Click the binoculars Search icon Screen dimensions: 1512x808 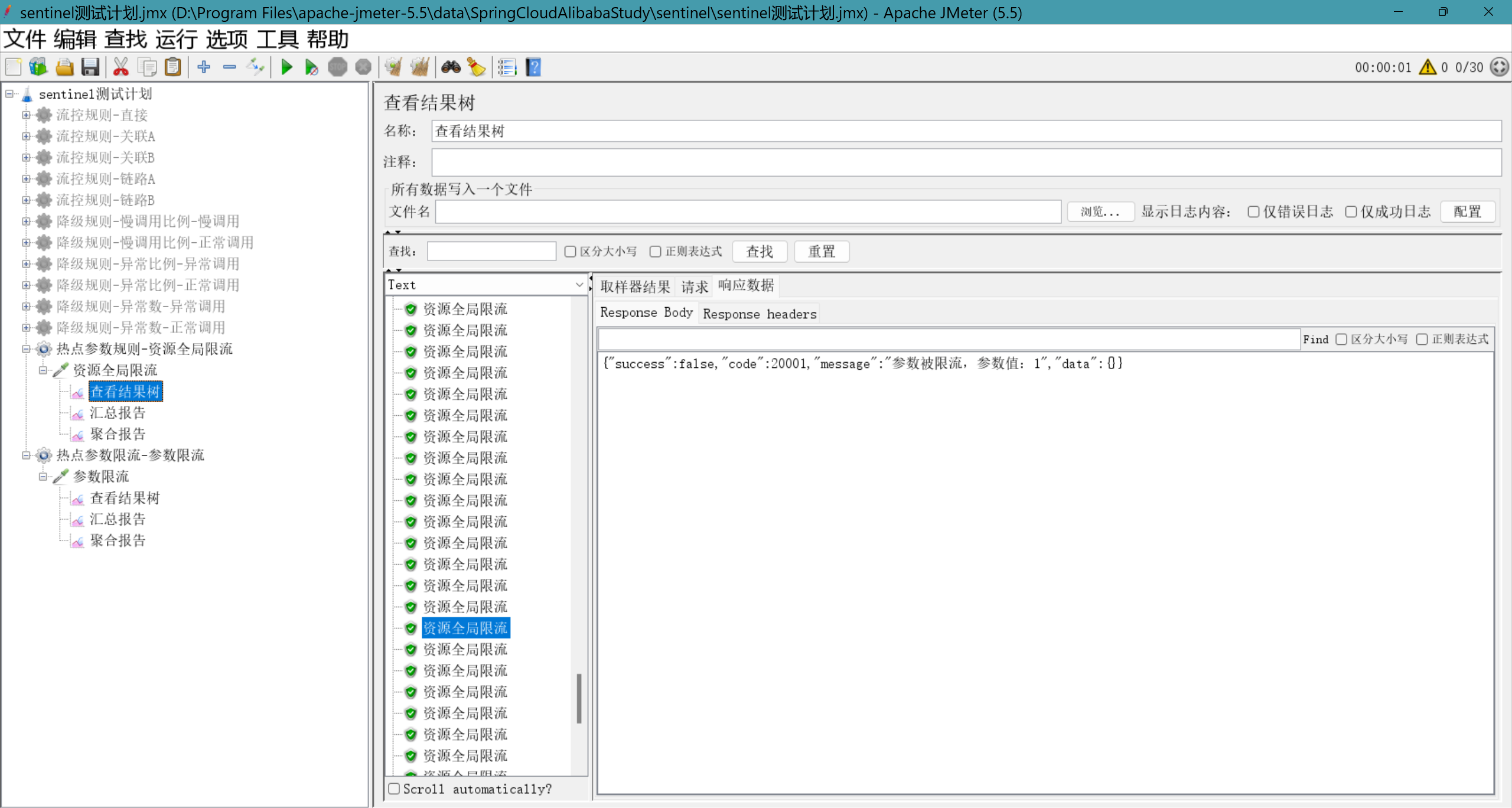pos(451,67)
